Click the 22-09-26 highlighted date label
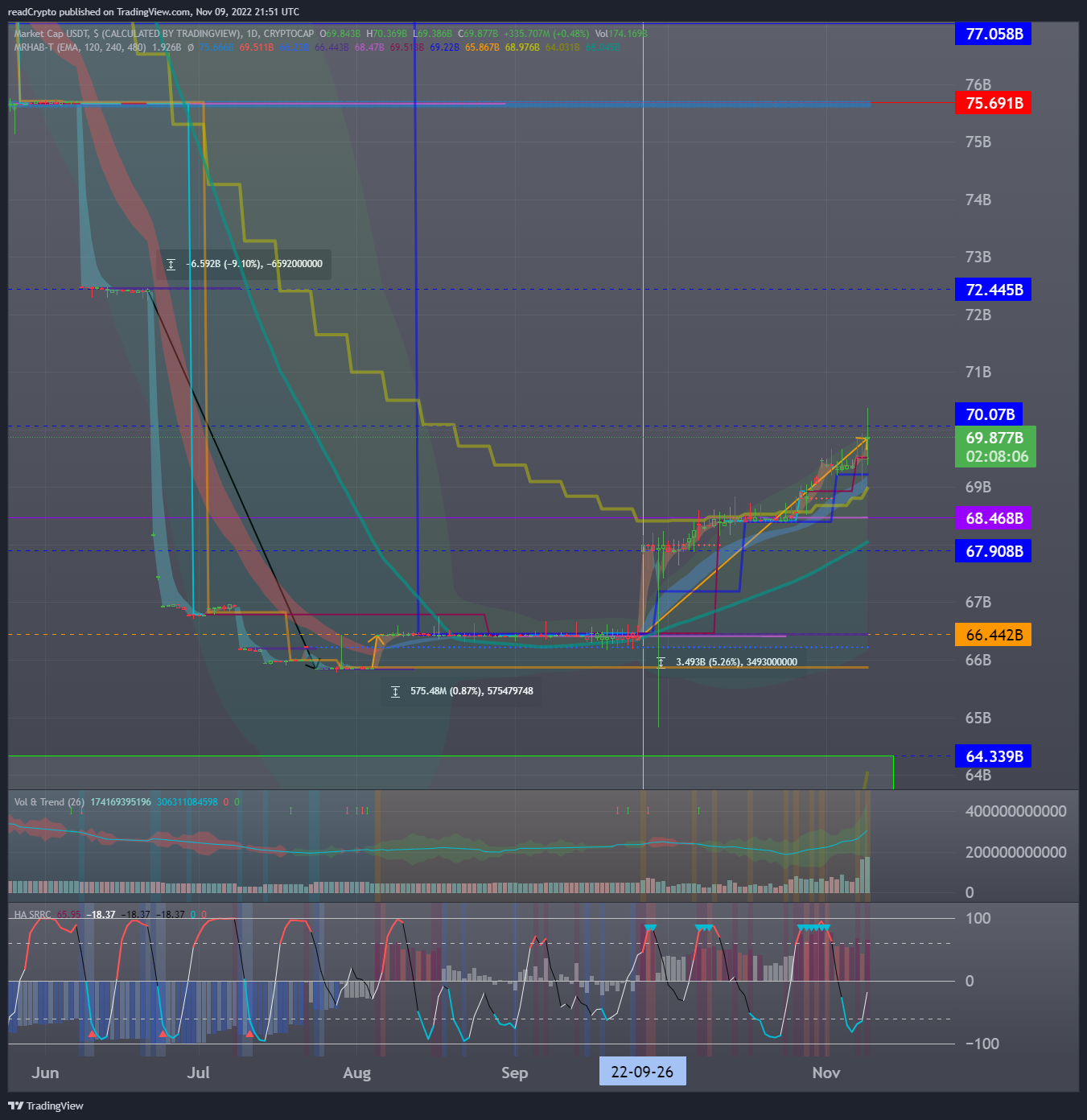1087x1120 pixels. coord(642,1072)
